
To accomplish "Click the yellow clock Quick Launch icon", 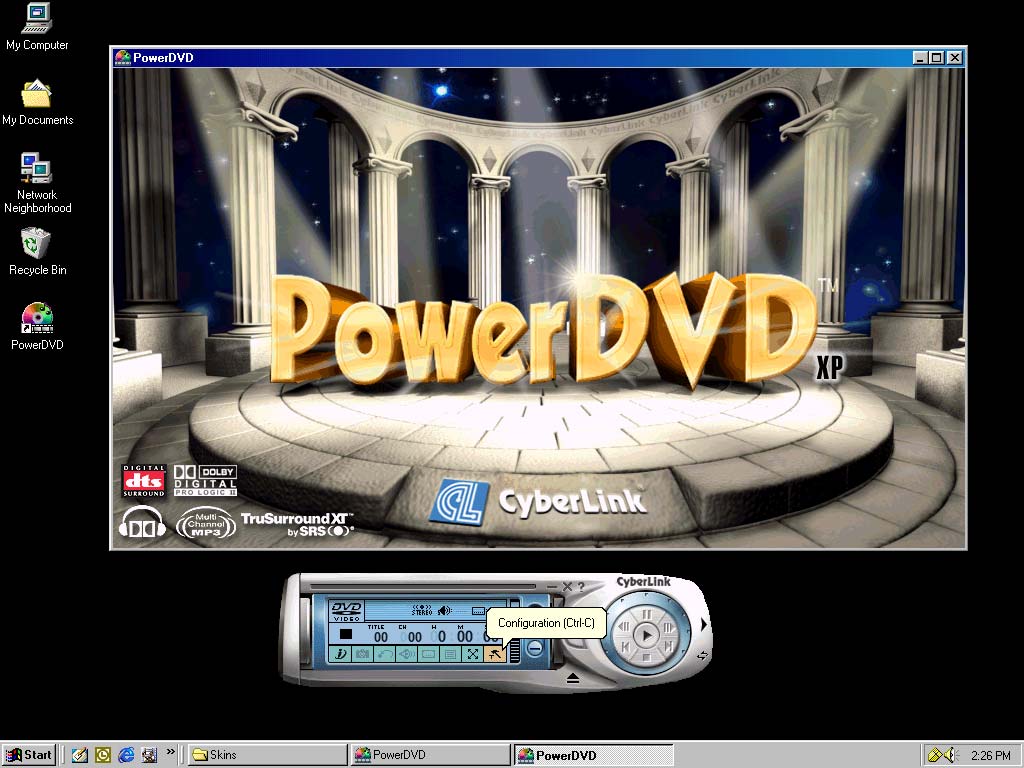I will pyautogui.click(x=103, y=755).
